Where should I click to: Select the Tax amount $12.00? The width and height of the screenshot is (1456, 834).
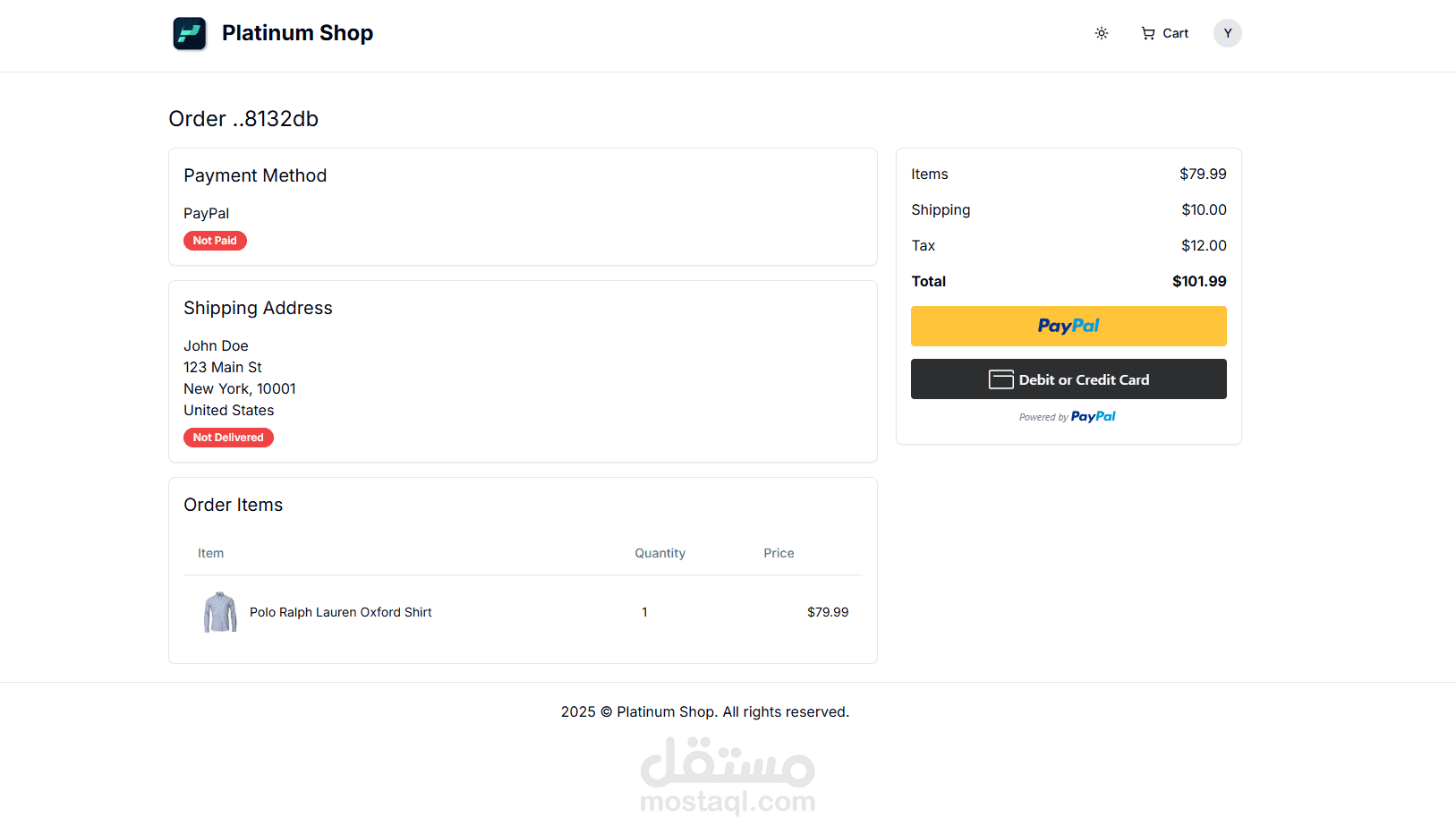(1204, 245)
